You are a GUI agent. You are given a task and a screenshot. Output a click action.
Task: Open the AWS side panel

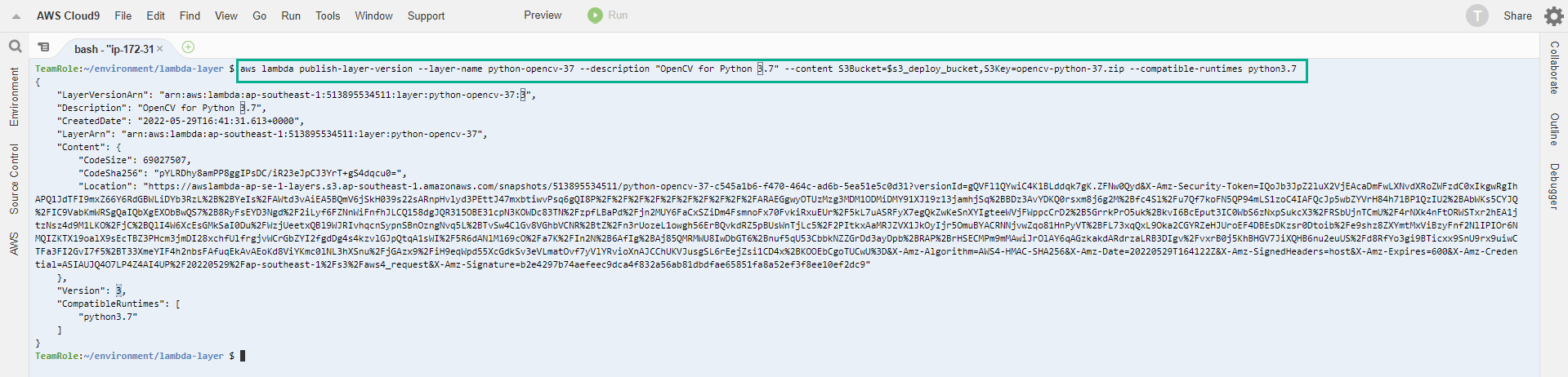[x=14, y=243]
